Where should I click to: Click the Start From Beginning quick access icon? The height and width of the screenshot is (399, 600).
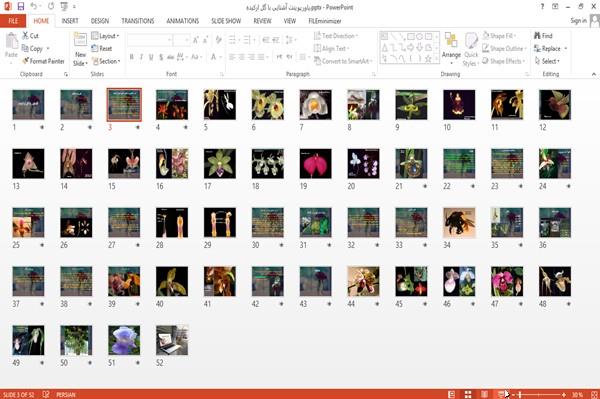click(x=64, y=6)
